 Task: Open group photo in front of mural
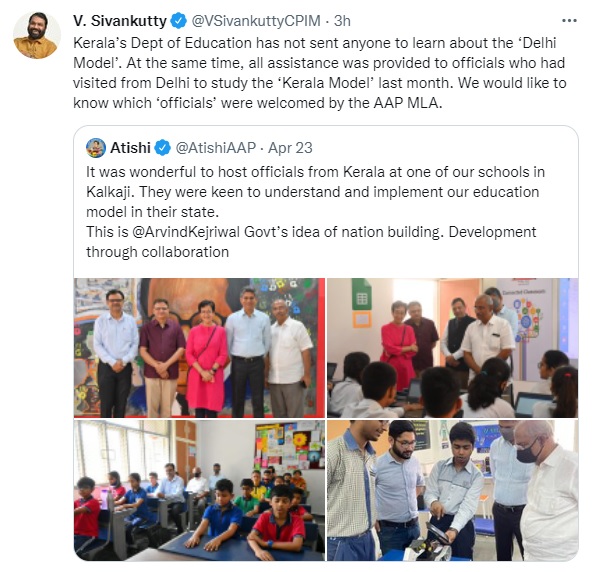tap(199, 348)
